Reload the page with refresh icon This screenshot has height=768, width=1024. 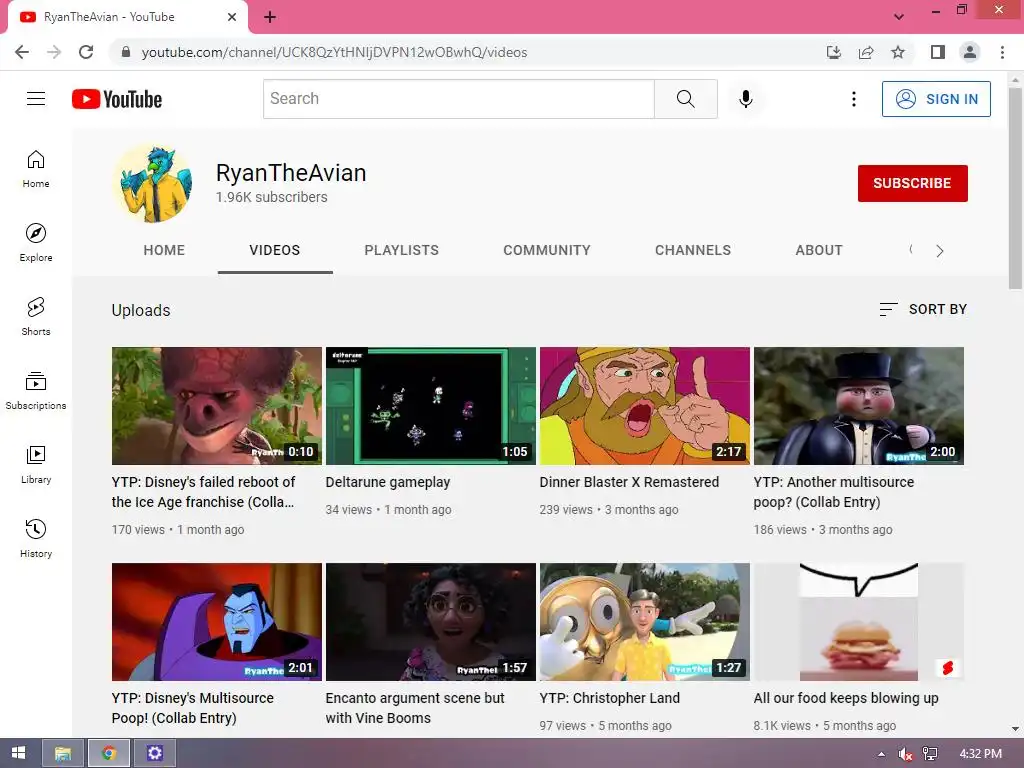86,52
